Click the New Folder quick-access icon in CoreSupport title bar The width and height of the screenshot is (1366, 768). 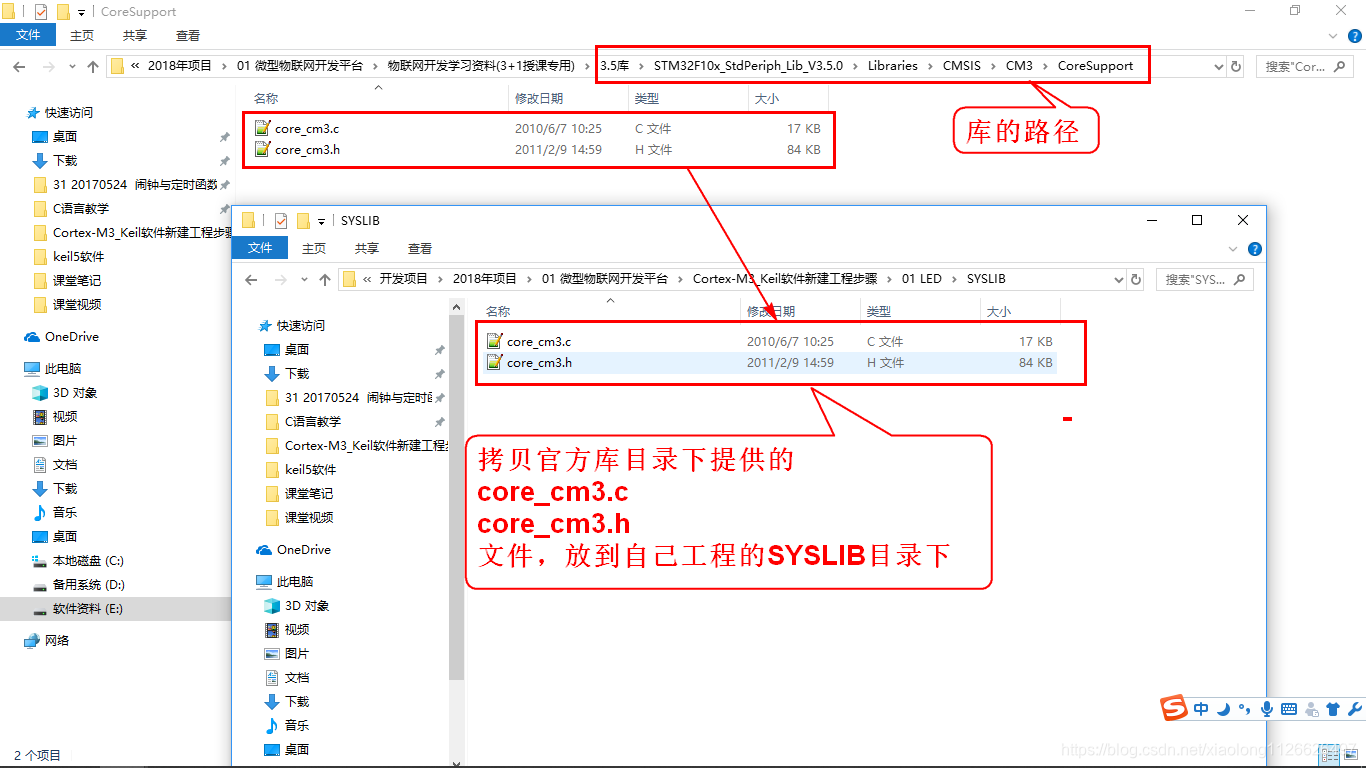pos(63,12)
